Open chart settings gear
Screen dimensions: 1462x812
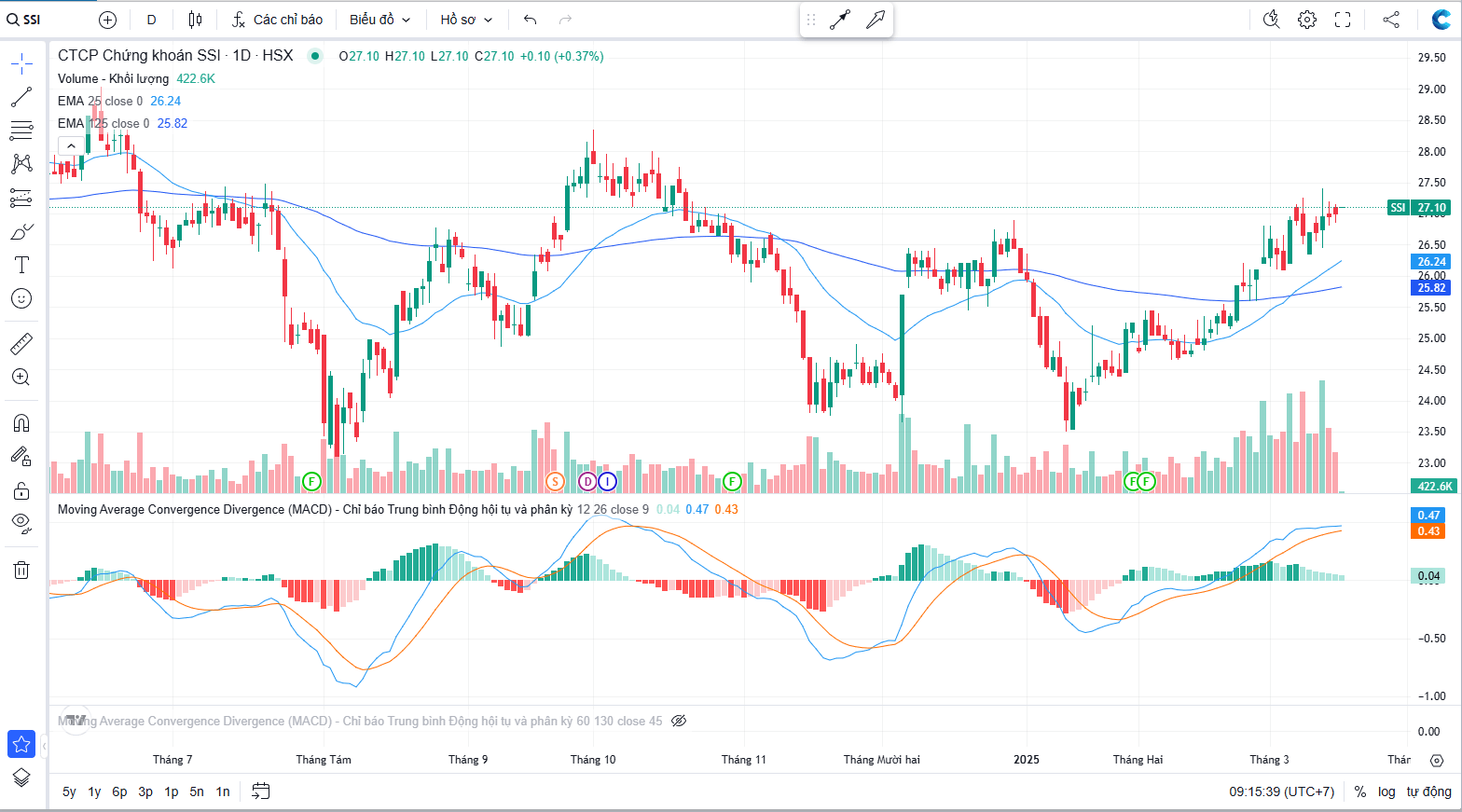(x=1307, y=20)
